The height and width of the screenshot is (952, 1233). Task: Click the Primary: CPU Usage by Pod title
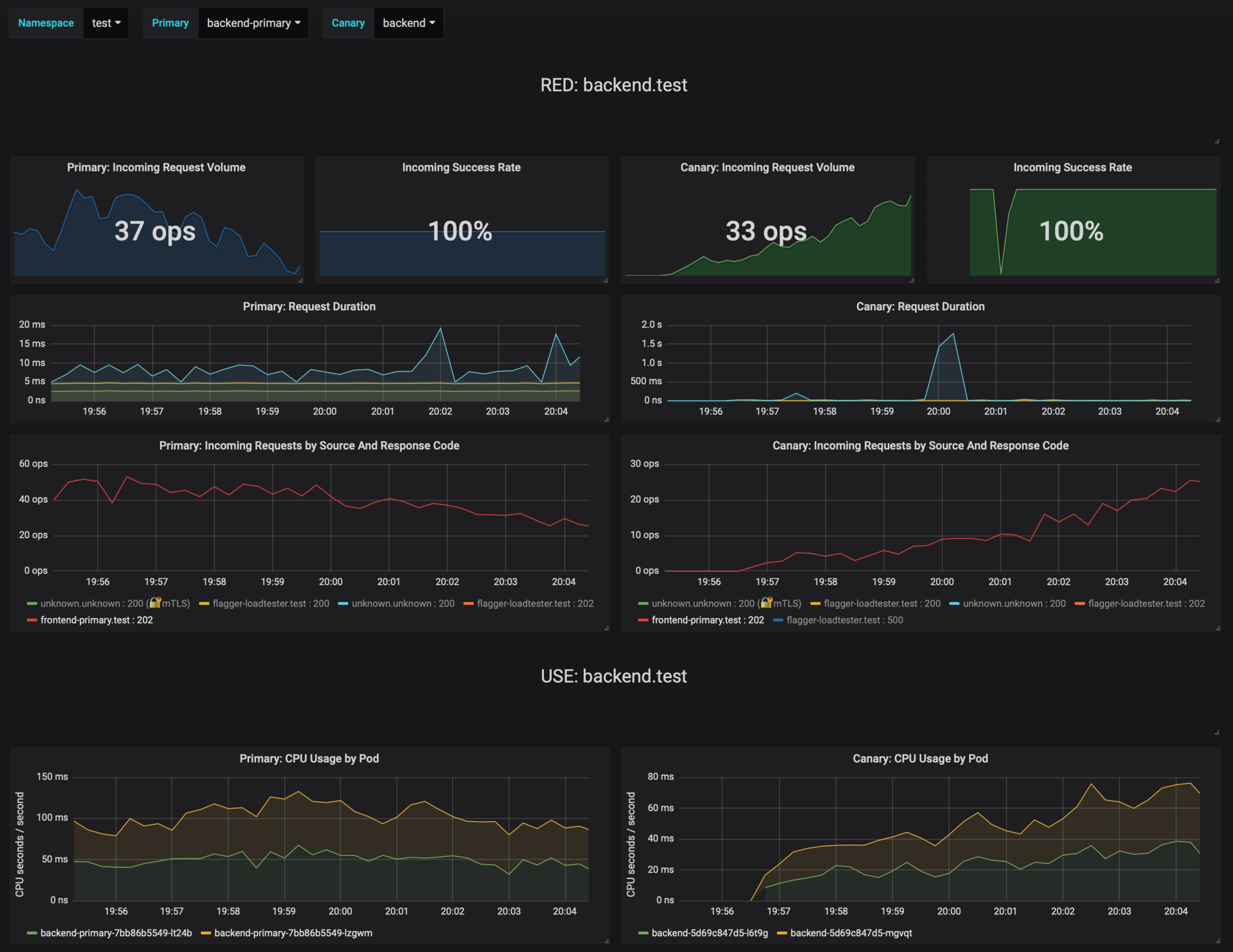309,758
